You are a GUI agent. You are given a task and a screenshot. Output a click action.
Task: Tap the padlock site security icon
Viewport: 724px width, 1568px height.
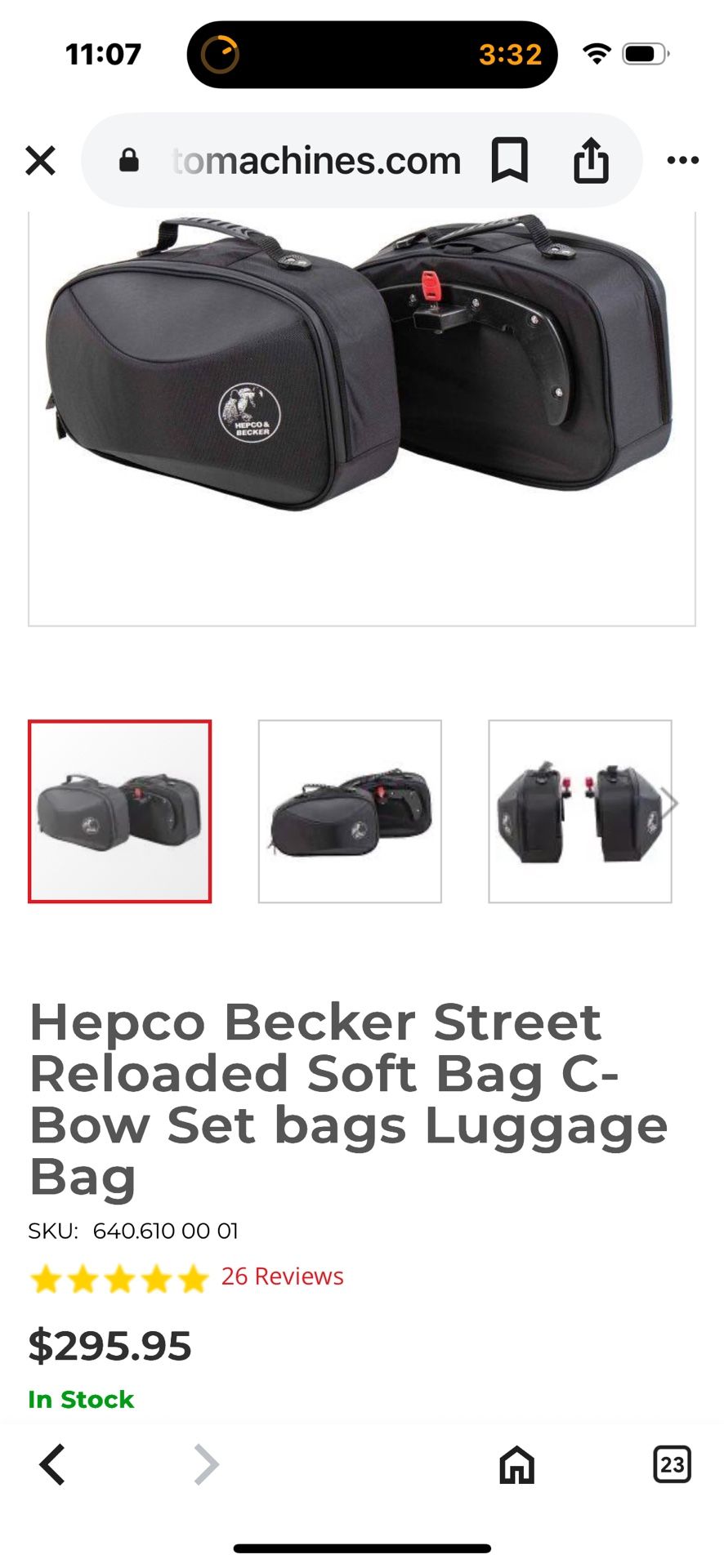pyautogui.click(x=129, y=160)
